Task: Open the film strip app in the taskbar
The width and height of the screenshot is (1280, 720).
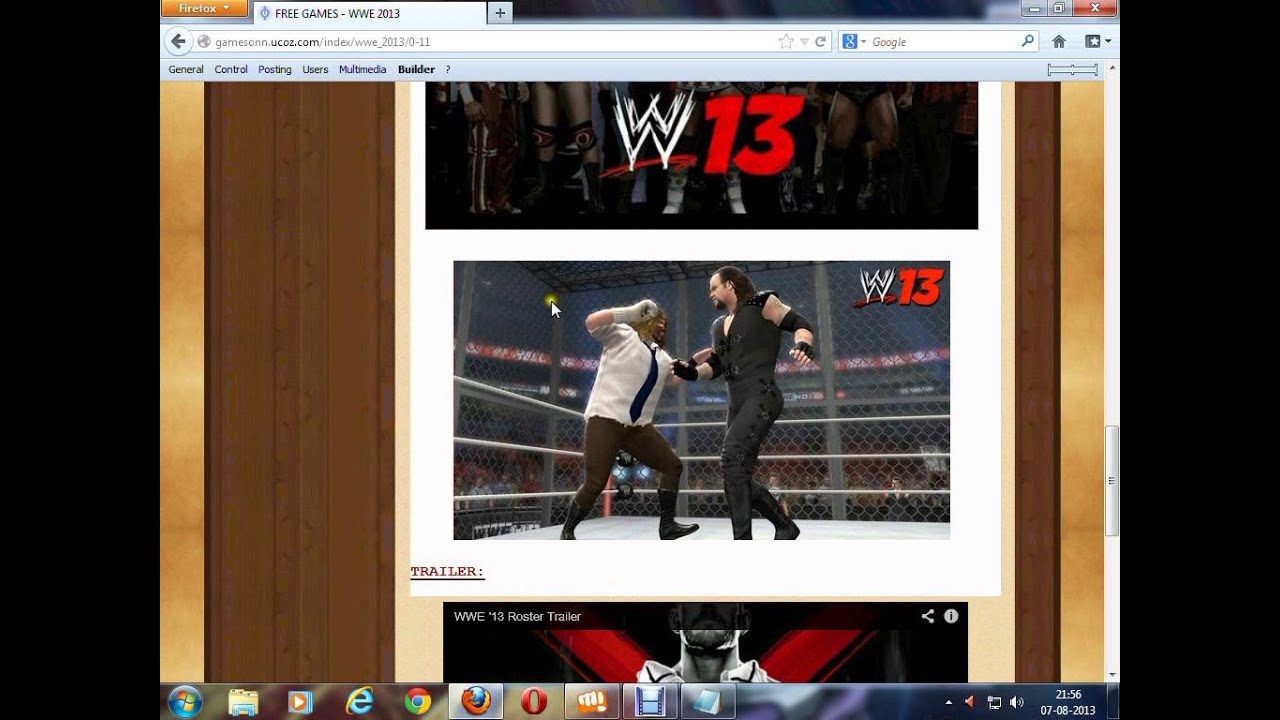Action: pyautogui.click(x=650, y=702)
